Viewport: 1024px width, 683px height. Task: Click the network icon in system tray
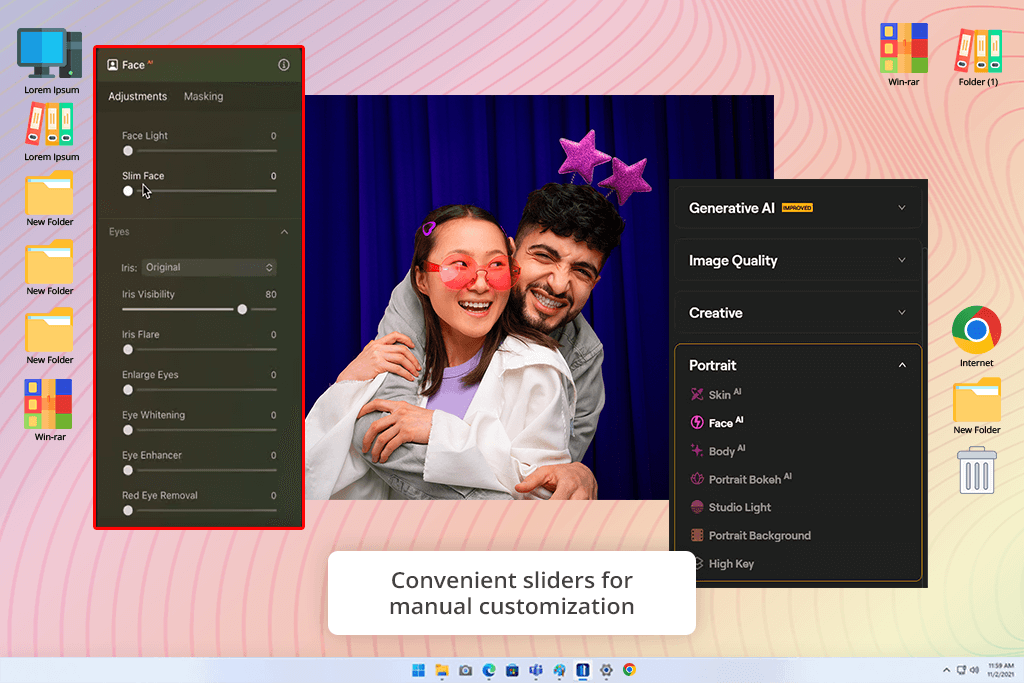coord(961,670)
